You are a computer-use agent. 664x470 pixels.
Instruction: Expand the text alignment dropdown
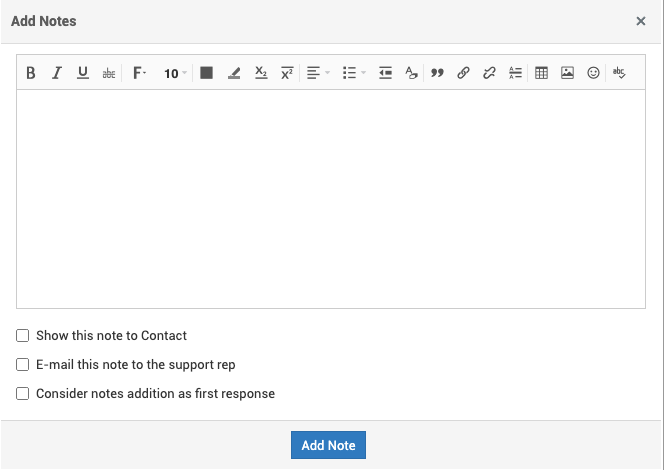point(318,73)
